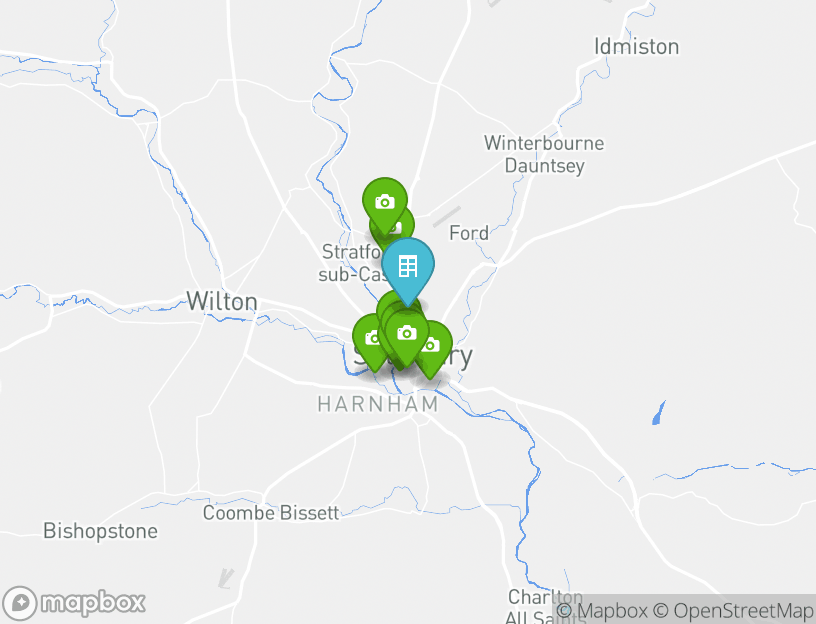Click the HARNHAM district label
This screenshot has width=816, height=624.
[x=378, y=404]
